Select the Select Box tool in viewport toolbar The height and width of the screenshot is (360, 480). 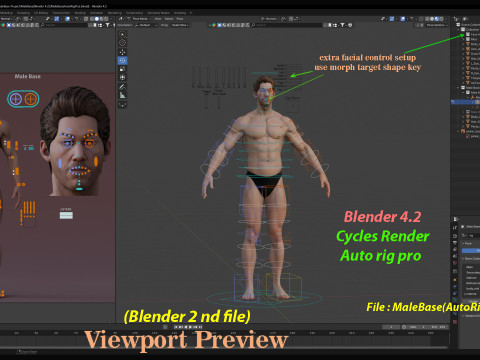tap(123, 34)
